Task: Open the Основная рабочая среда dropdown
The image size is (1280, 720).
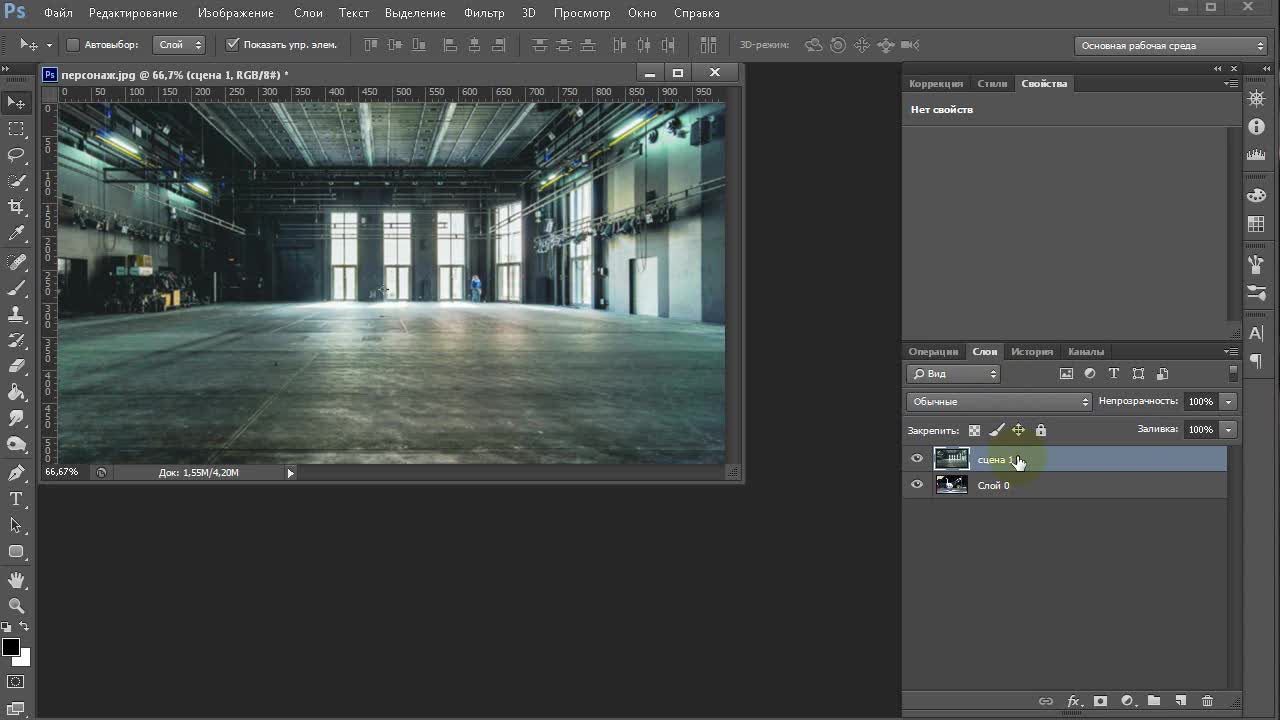Action: point(1171,45)
